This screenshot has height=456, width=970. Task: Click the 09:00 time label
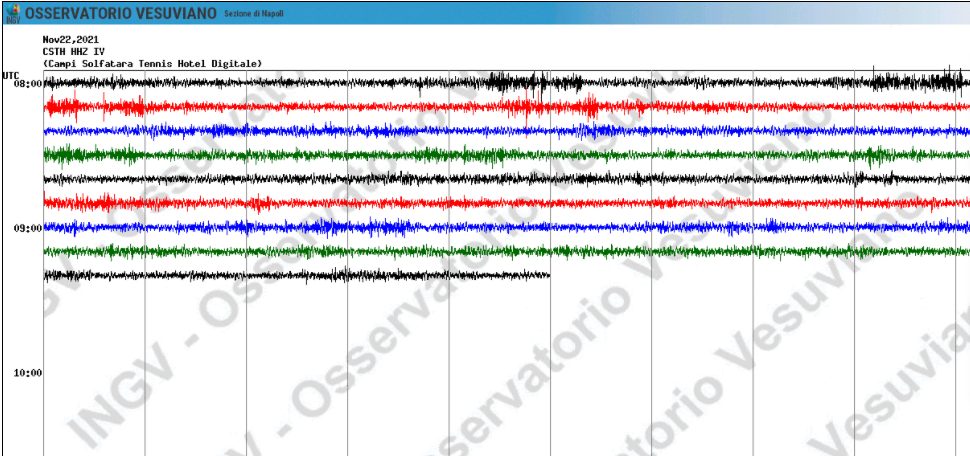28,228
